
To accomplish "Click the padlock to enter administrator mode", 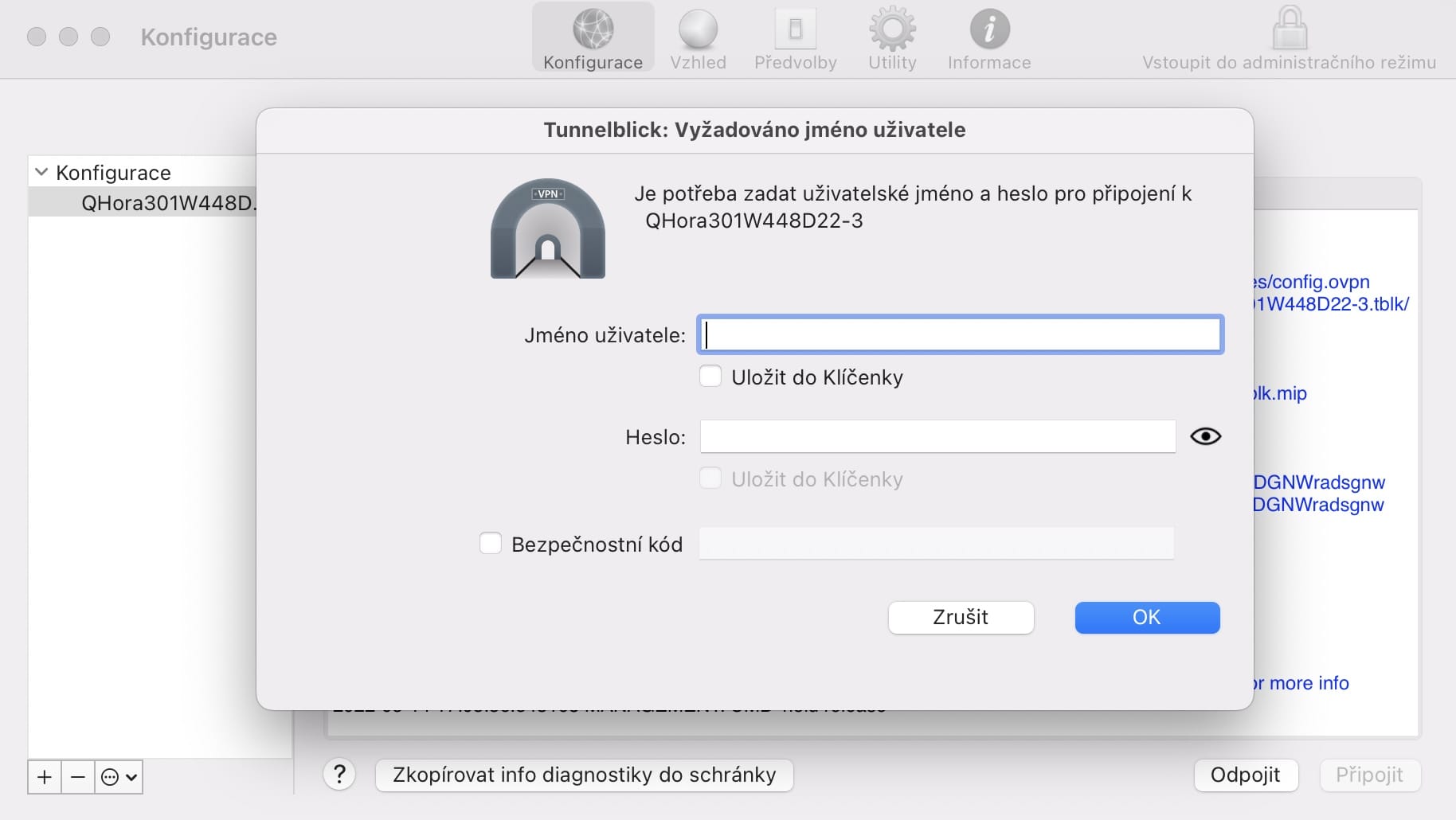I will 1290,29.
